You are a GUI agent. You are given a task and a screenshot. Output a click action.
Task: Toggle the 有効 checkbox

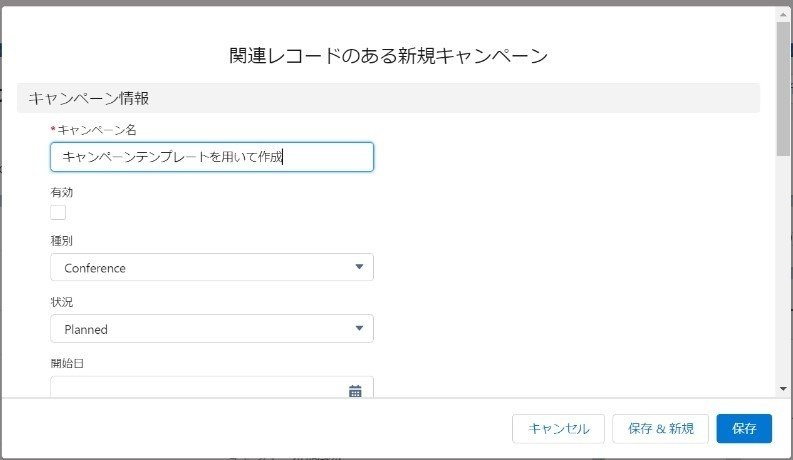[x=58, y=212]
